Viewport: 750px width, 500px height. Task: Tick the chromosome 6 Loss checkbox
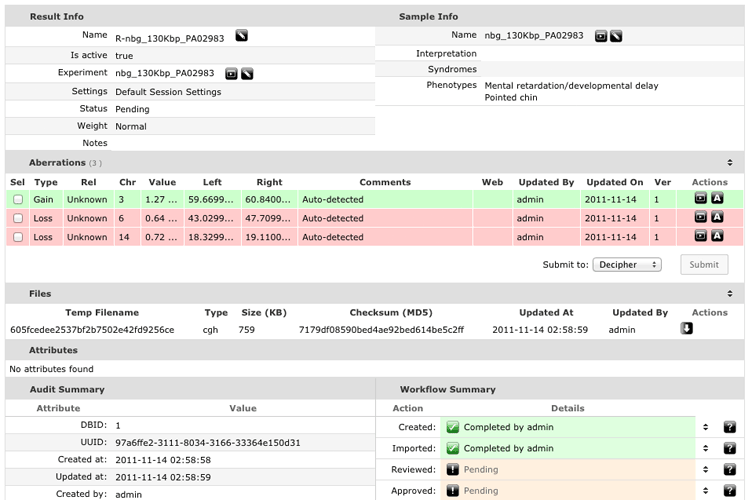tap(17, 218)
